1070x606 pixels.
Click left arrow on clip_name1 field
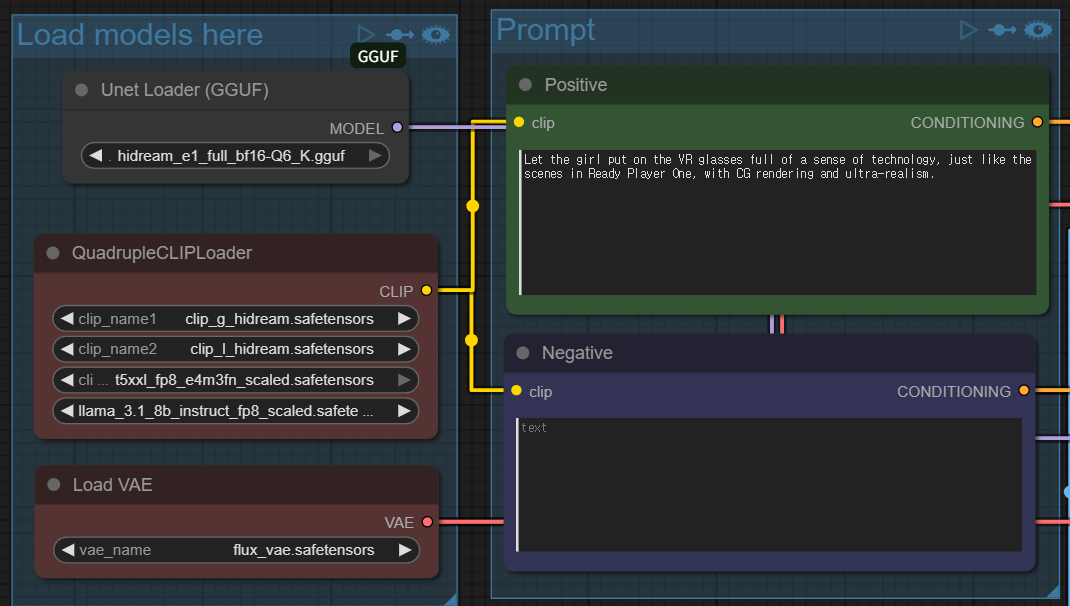67,319
